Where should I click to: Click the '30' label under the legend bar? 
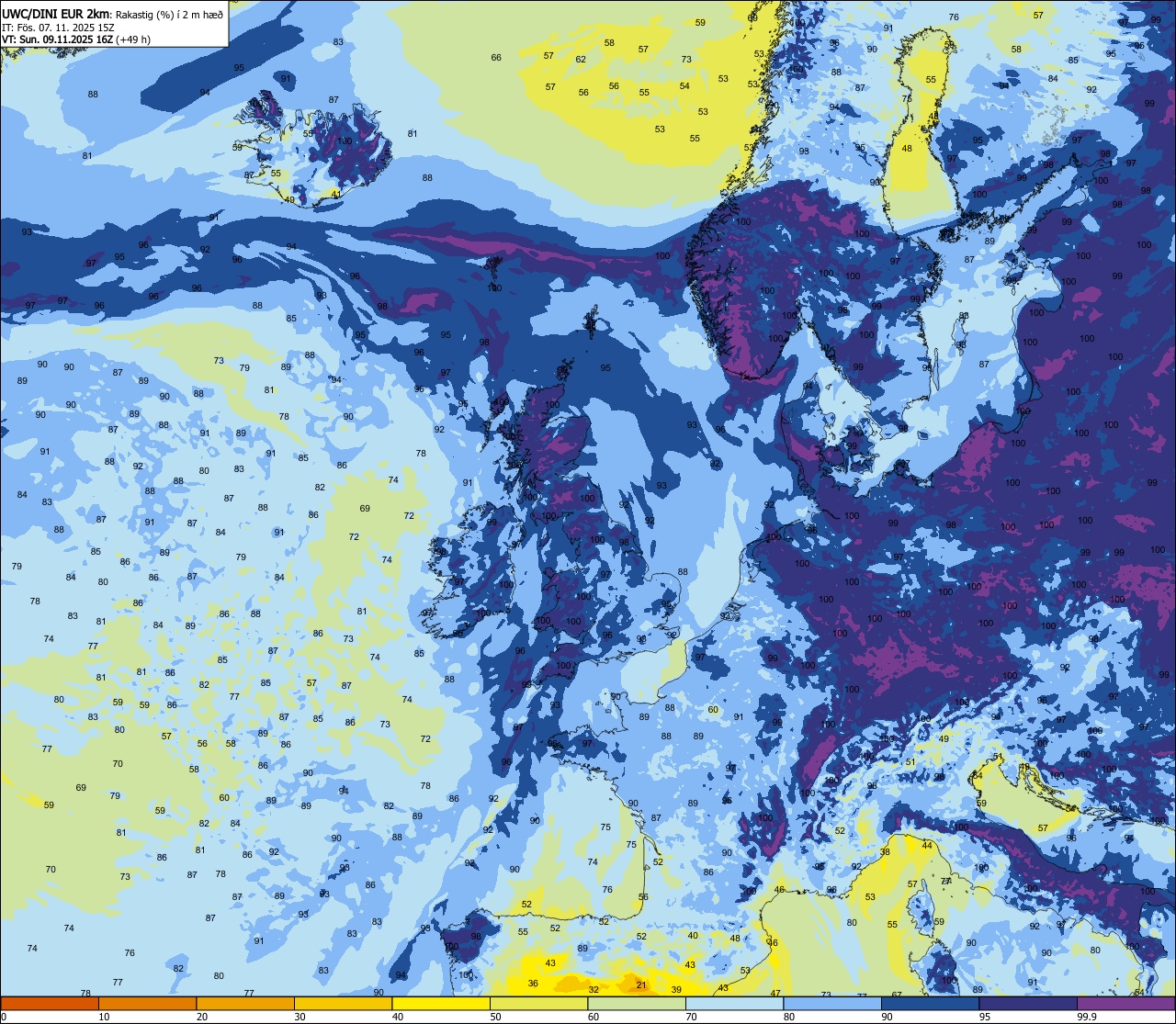click(x=300, y=1017)
